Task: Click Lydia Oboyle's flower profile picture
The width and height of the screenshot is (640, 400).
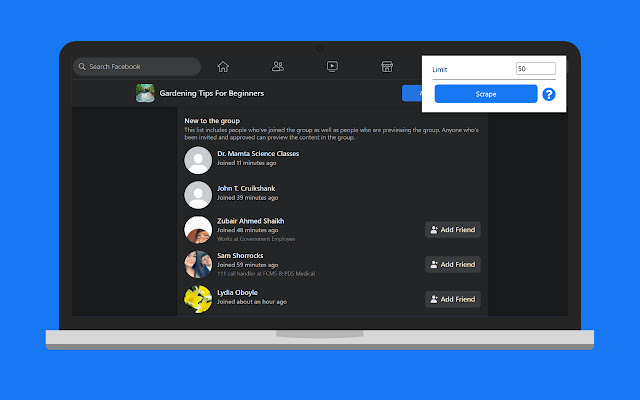Action: (198, 298)
